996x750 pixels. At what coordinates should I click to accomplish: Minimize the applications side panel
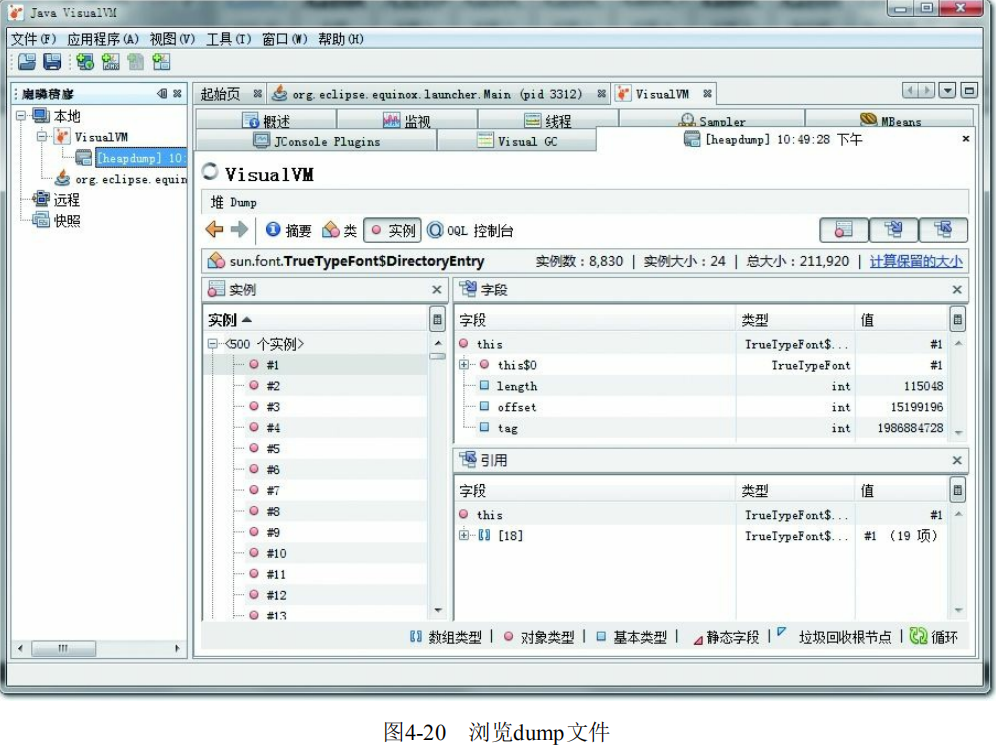click(162, 94)
